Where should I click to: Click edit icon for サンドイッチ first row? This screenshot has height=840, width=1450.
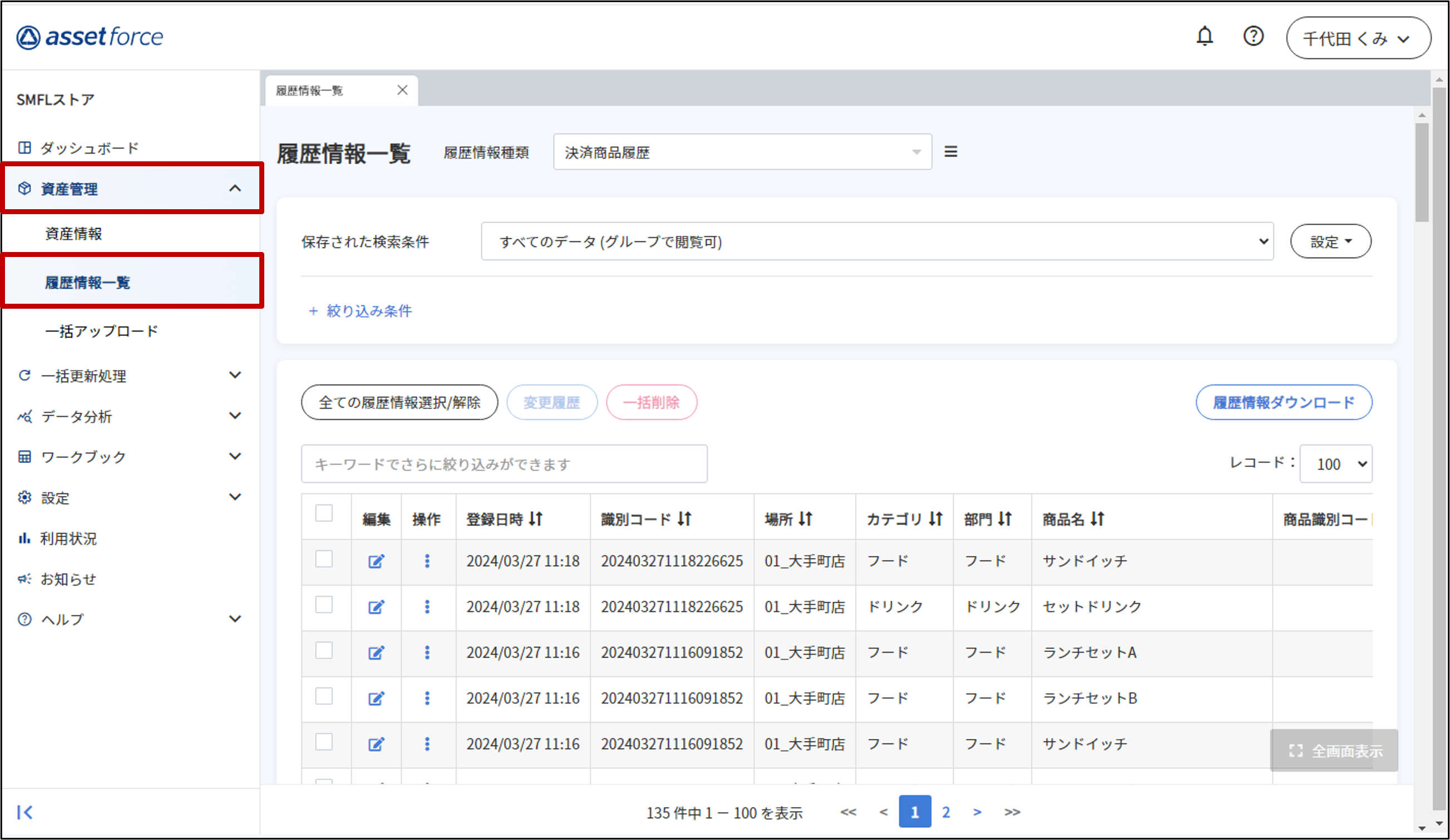point(376,561)
